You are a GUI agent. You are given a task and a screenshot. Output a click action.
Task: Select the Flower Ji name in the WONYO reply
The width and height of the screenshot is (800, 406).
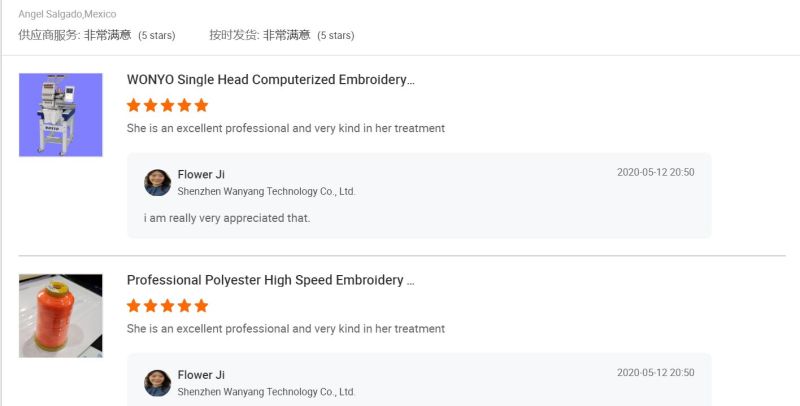[x=201, y=175]
